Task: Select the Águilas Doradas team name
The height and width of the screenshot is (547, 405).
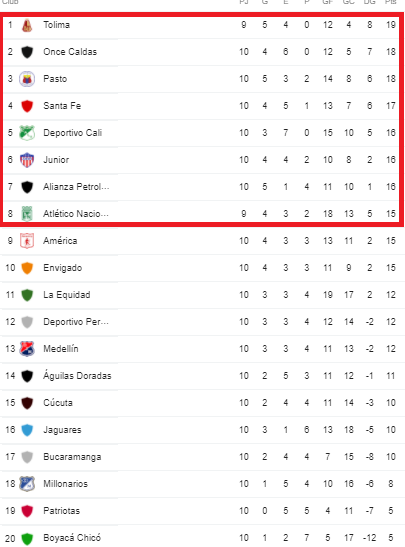Action: click(77, 376)
